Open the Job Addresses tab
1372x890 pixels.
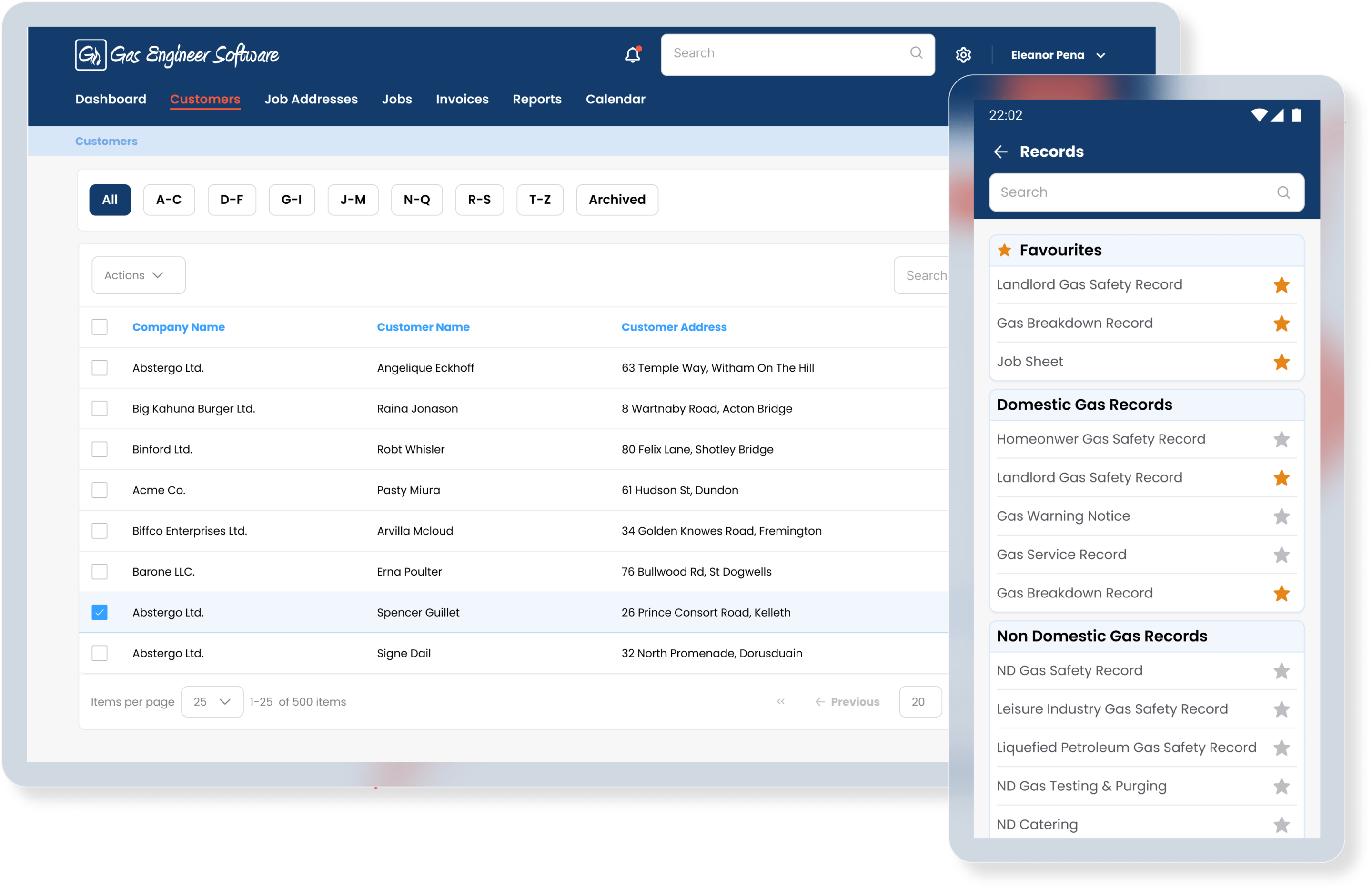point(311,99)
